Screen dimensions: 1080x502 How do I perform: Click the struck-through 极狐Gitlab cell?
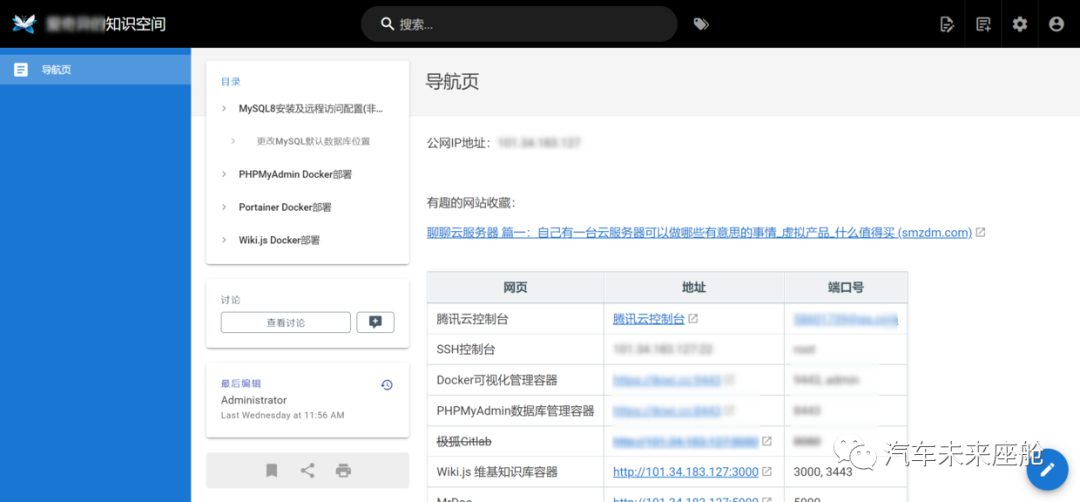pyautogui.click(x=515, y=441)
